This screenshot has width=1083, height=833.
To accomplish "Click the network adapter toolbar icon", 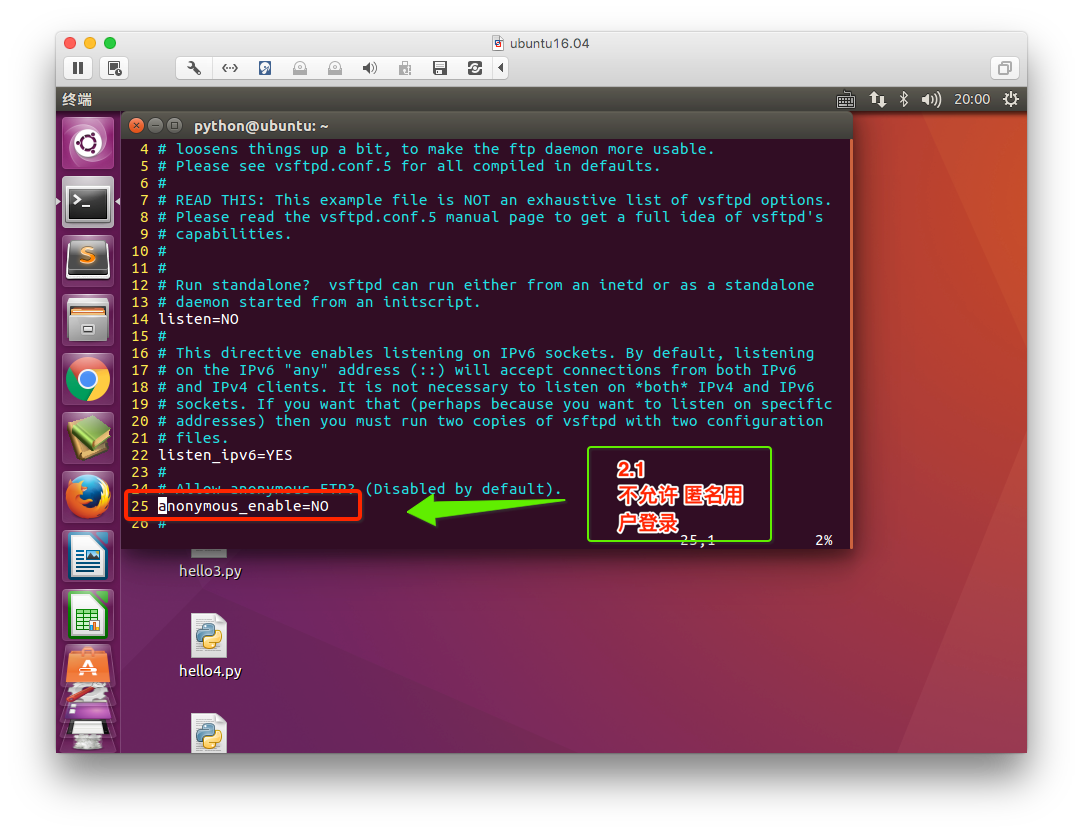I will (230, 68).
